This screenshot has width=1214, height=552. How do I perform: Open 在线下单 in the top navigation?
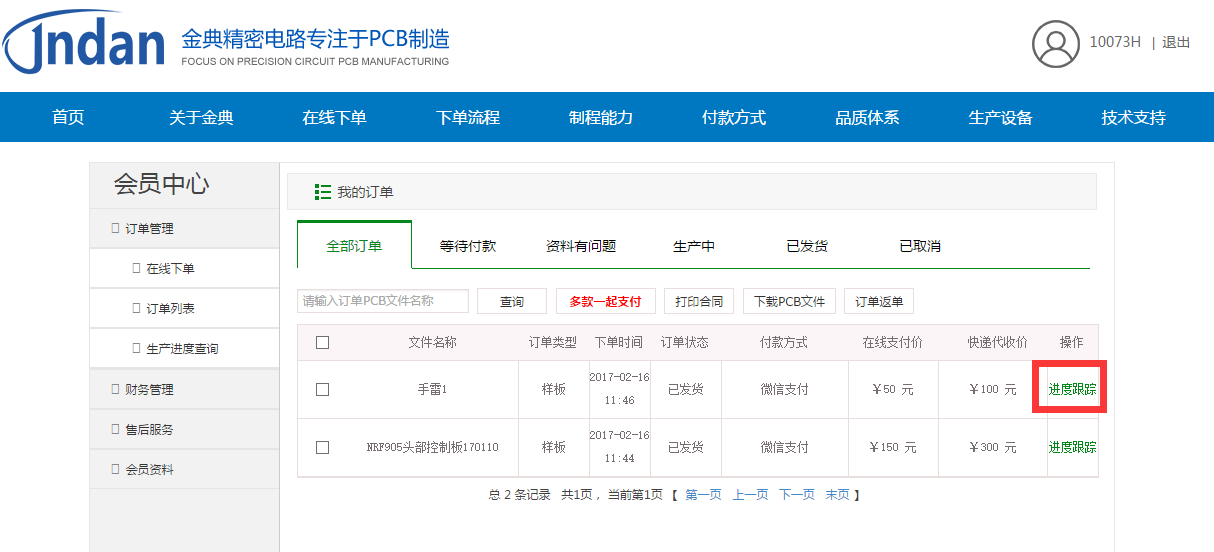coord(334,118)
